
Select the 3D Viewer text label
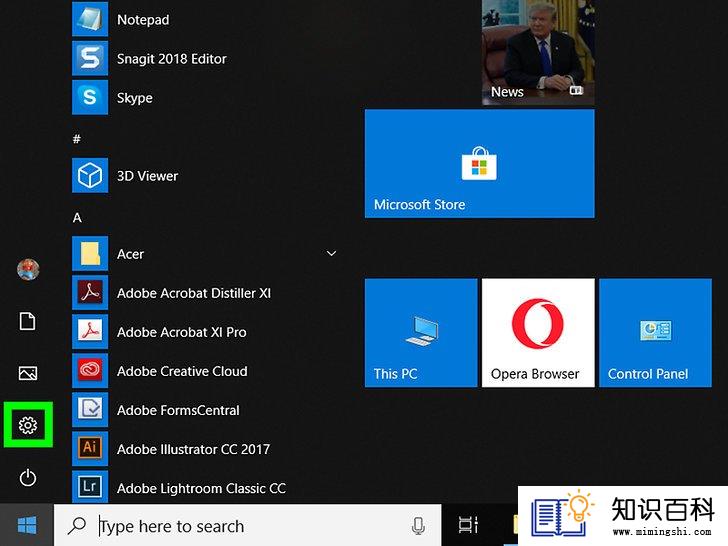[147, 176]
